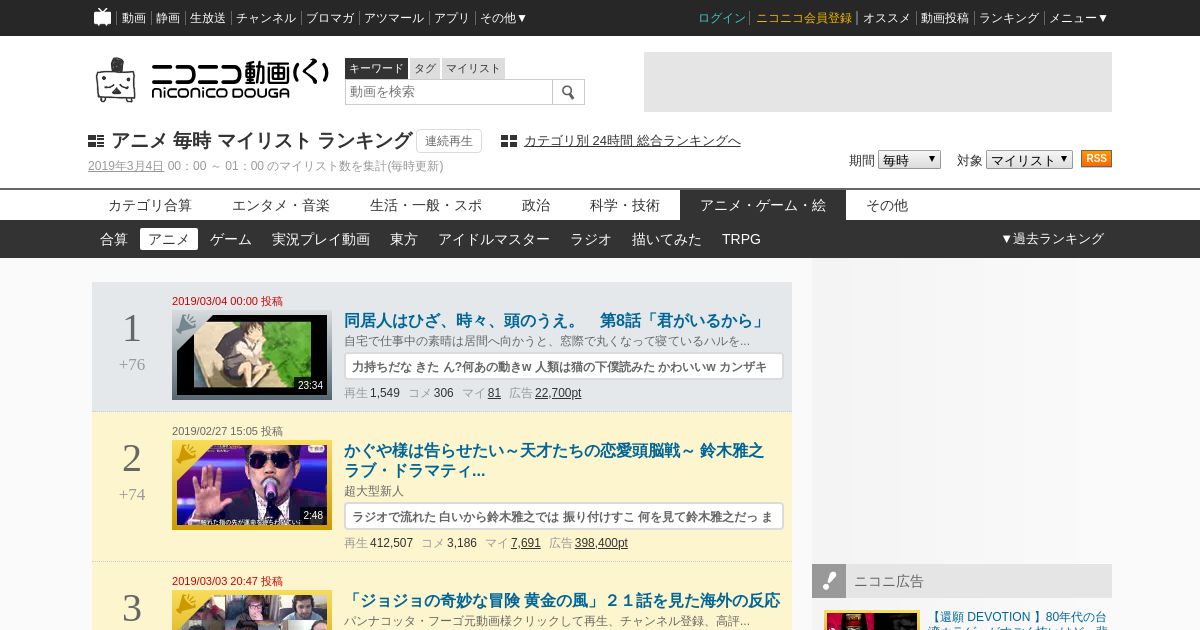Switch to エンタメ・音楽 category tab
The width and height of the screenshot is (1200, 630).
281,205
